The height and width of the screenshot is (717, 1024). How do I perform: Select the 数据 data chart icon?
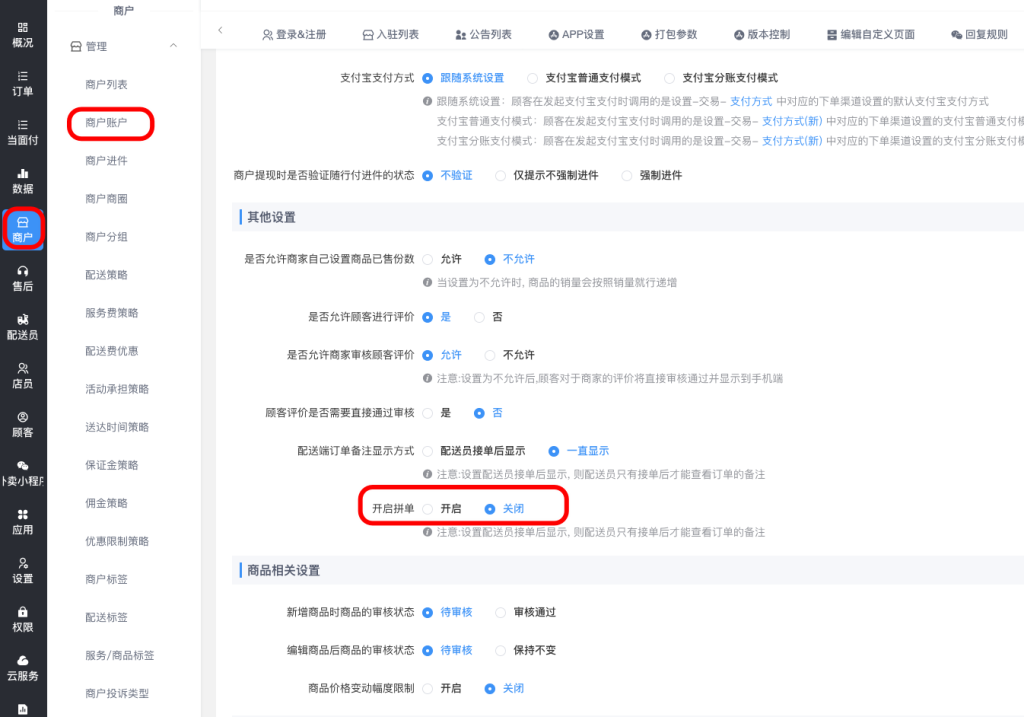click(22, 174)
